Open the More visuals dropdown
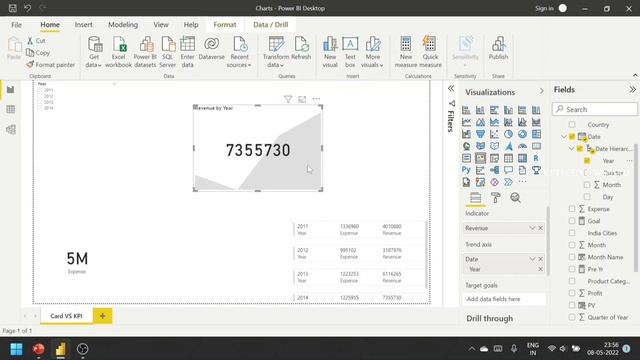The width and height of the screenshot is (640, 360). tap(373, 52)
